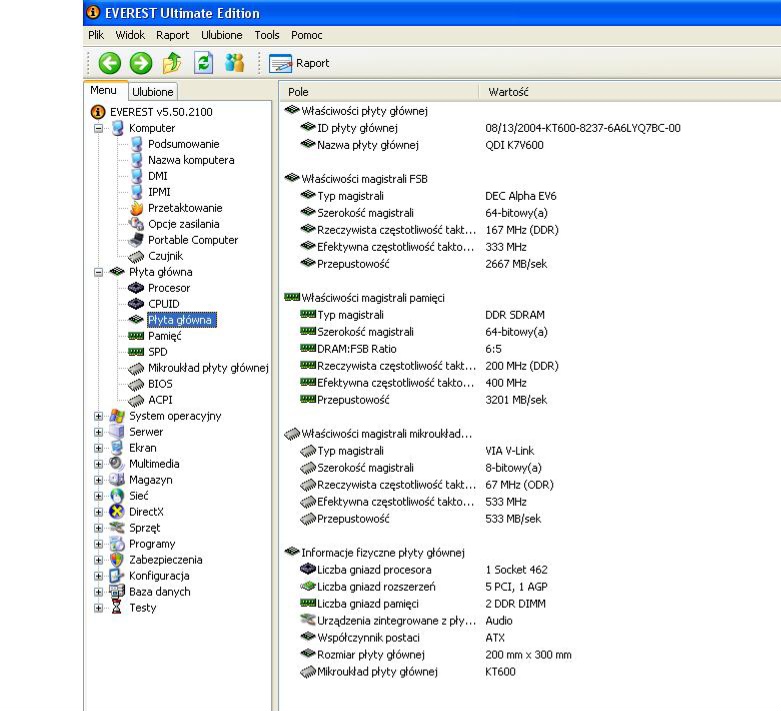Screen dimensions: 781x711
Task: Click the Pamięć memory module icon
Action: point(136,336)
